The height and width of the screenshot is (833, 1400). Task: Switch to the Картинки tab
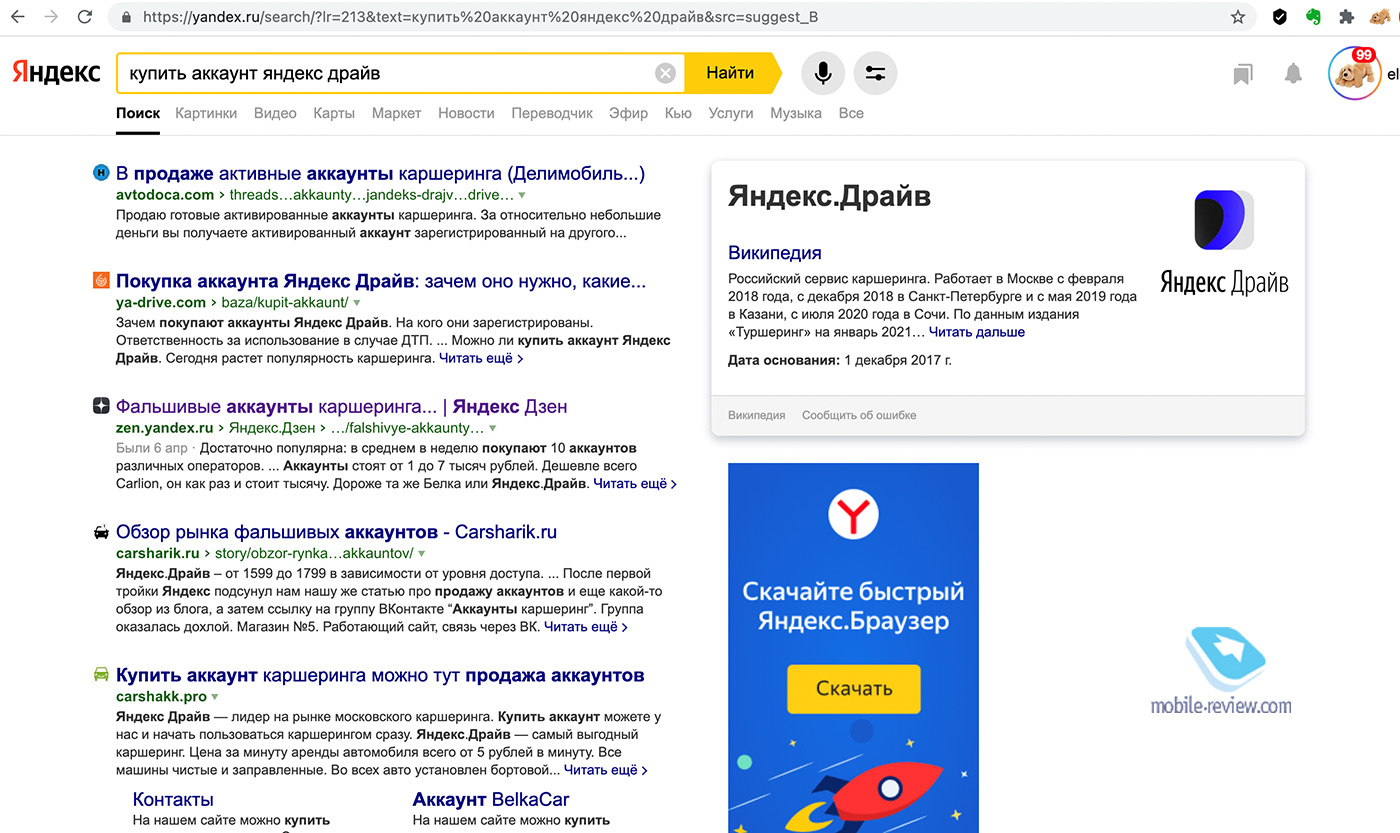pyautogui.click(x=206, y=113)
